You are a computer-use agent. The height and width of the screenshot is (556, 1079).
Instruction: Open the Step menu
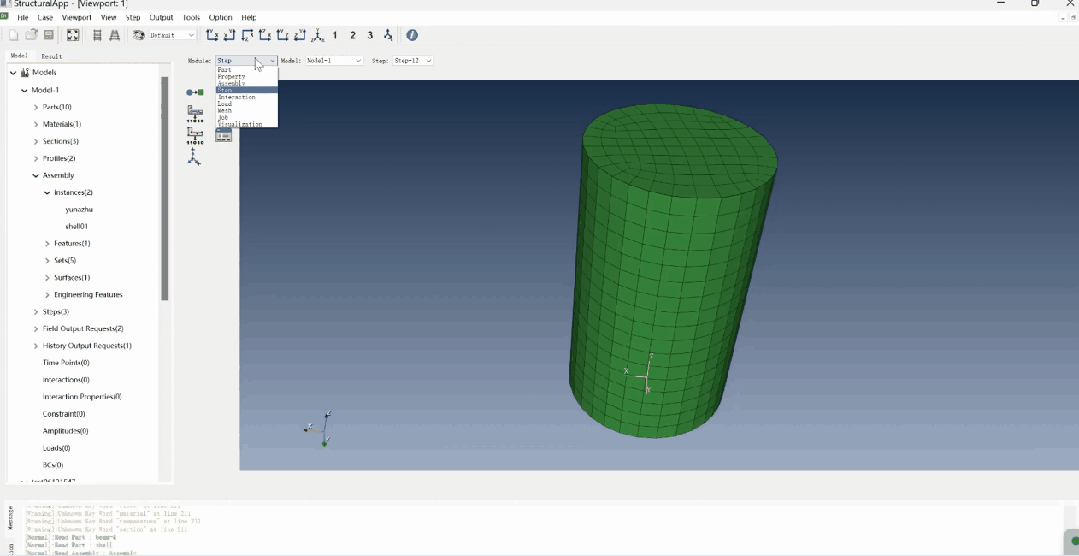pos(133,17)
